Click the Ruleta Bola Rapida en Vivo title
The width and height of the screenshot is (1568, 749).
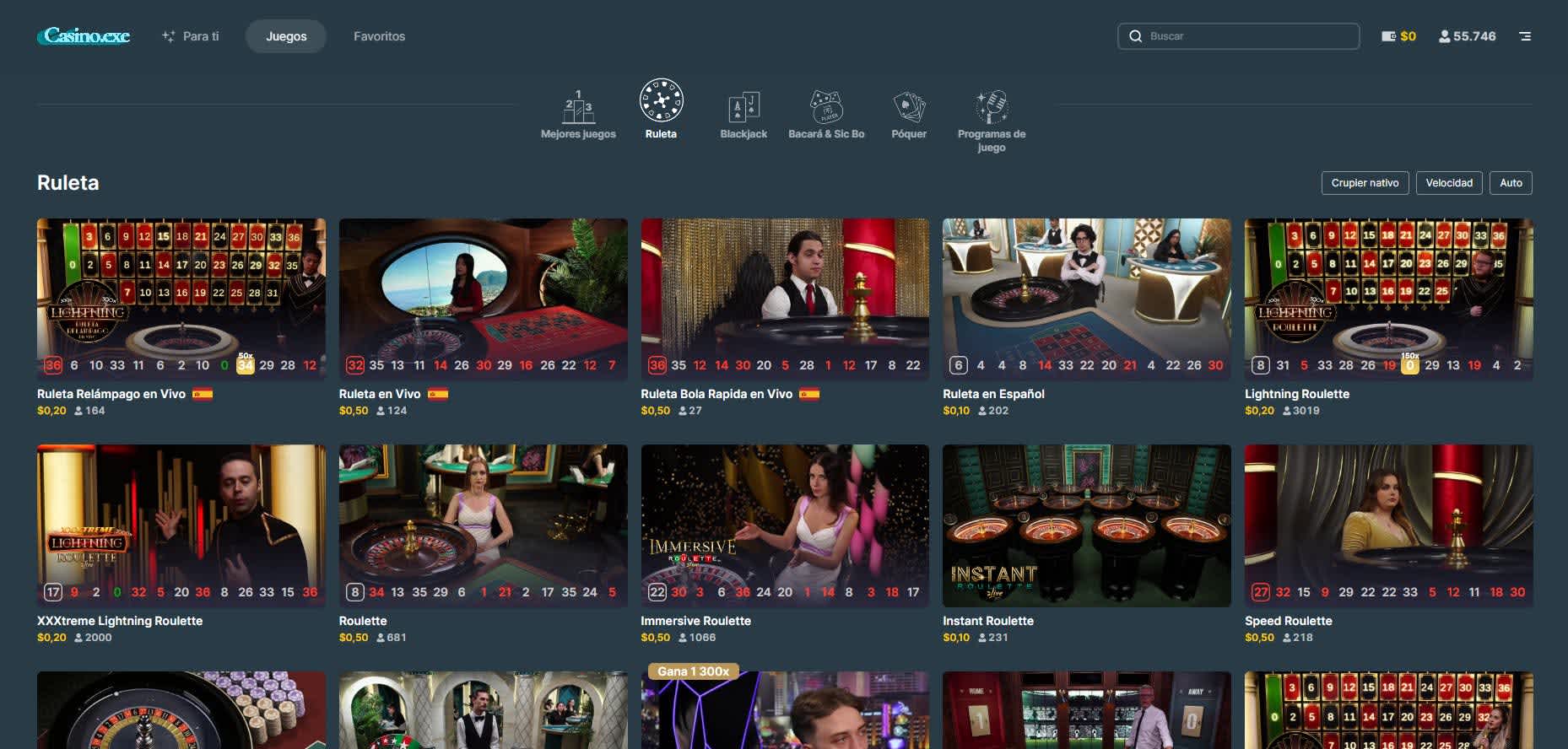click(x=716, y=394)
